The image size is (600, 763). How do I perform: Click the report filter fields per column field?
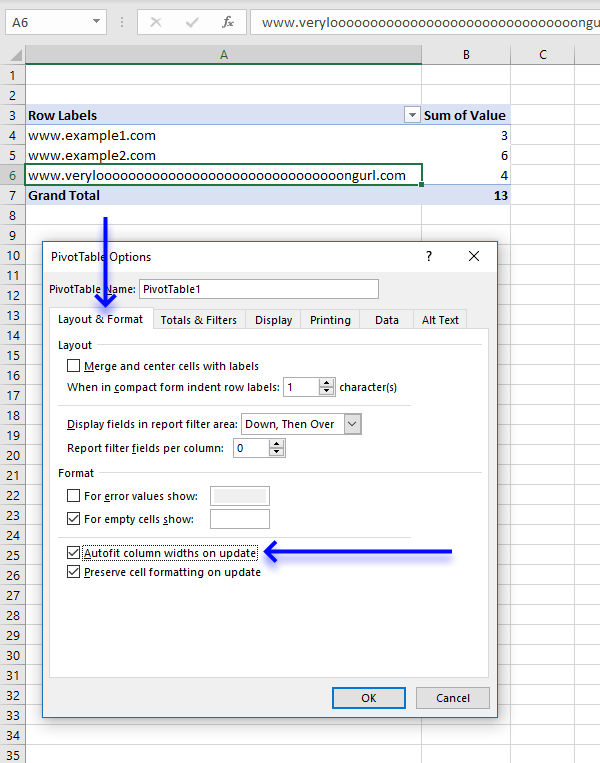click(x=252, y=448)
